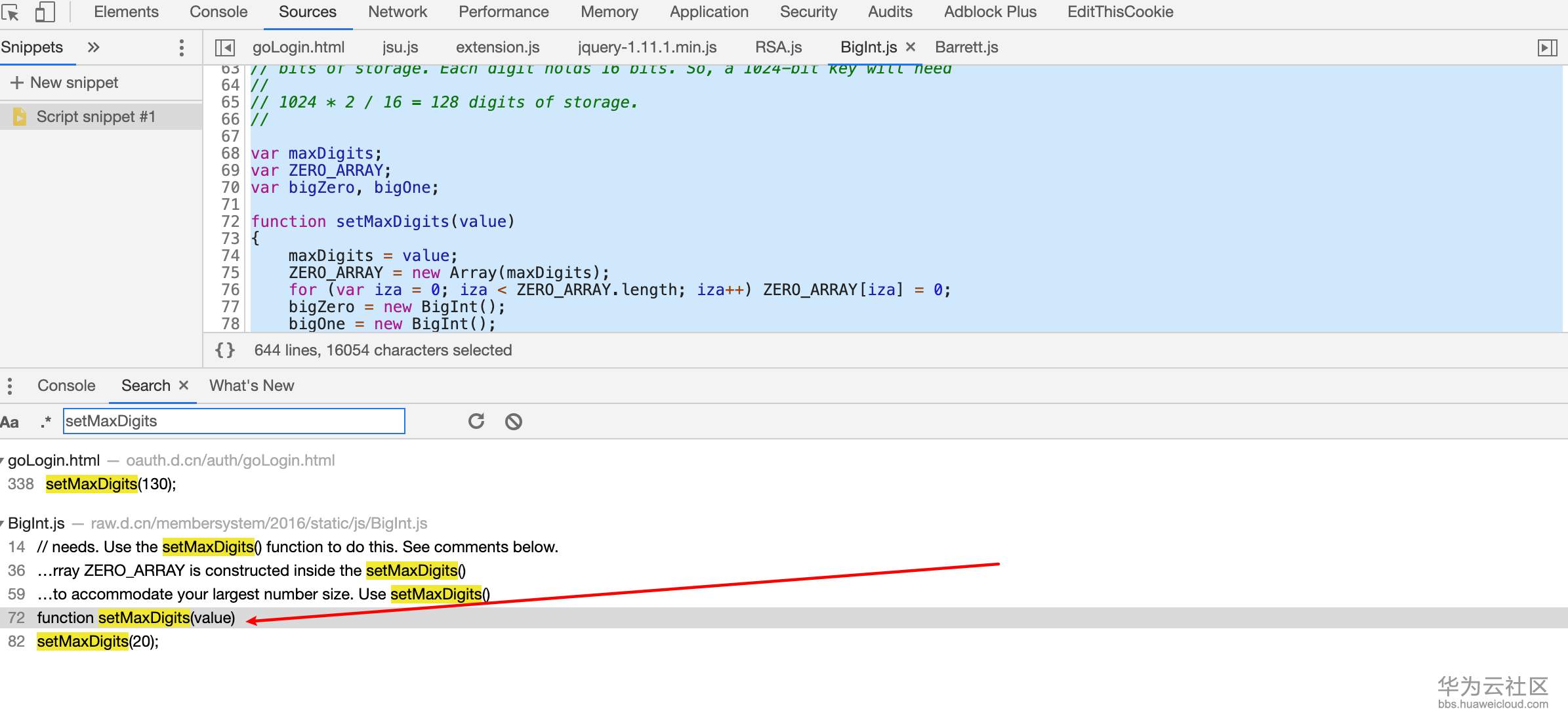This screenshot has width=1568, height=728.
Task: Pretty print with the curly braces icon
Action: (224, 350)
